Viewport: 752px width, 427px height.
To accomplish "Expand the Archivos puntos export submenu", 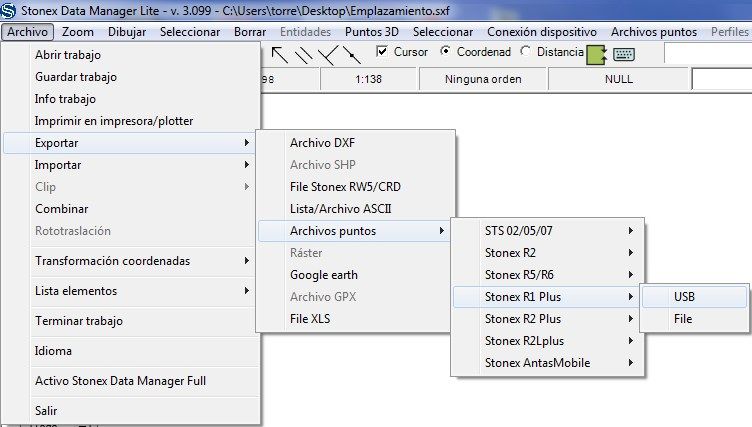I will 354,231.
